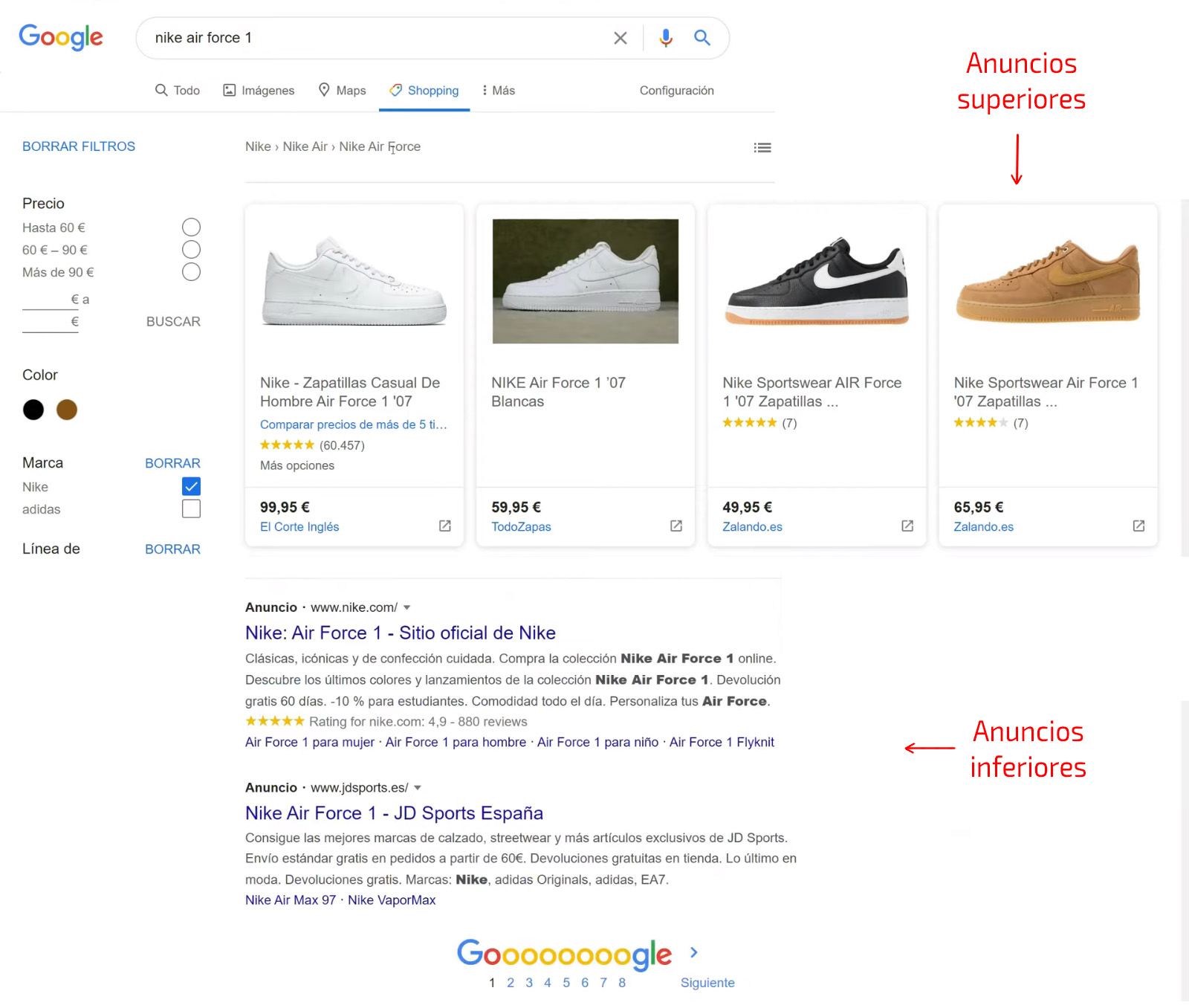The width and height of the screenshot is (1189, 1008).
Task: Select the '60 € – 90 €' price radio
Action: tap(191, 249)
